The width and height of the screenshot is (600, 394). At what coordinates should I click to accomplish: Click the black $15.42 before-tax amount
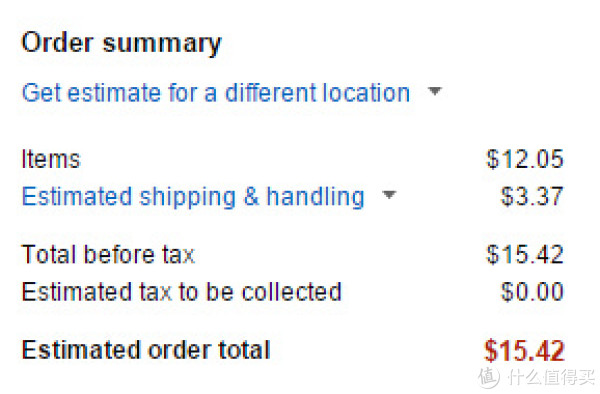[525, 254]
